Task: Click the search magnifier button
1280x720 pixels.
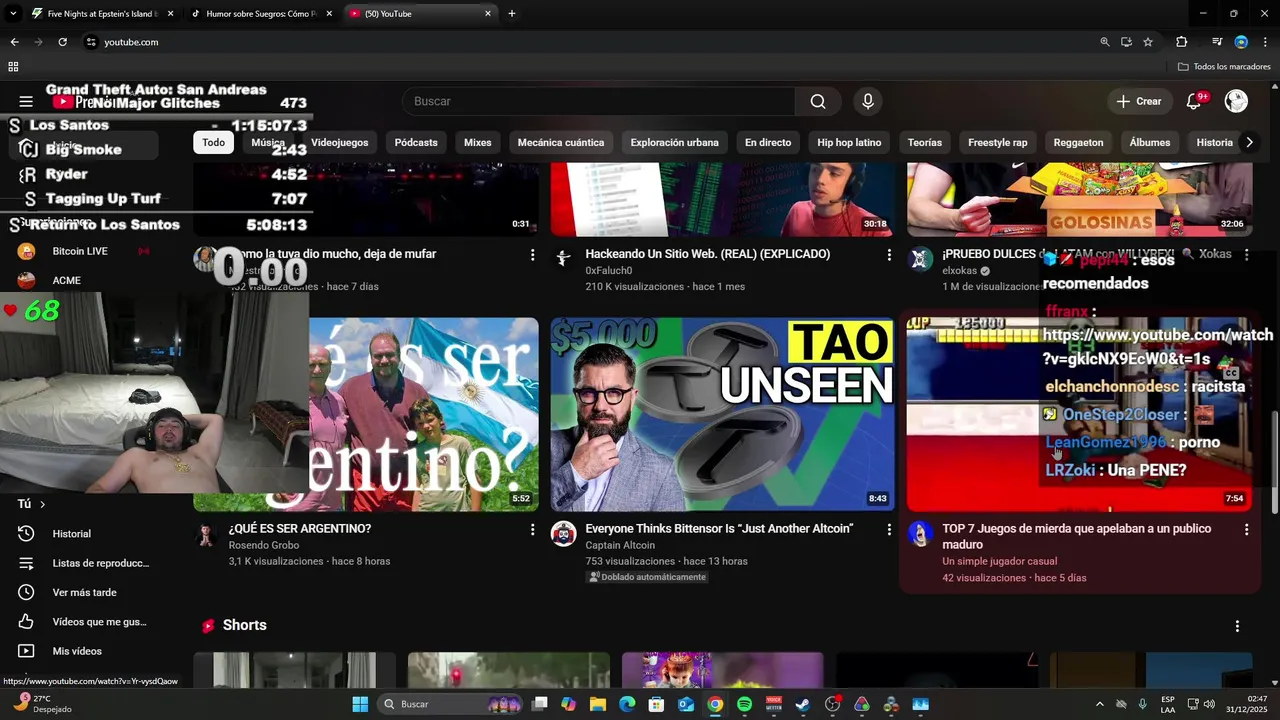Action: [818, 101]
